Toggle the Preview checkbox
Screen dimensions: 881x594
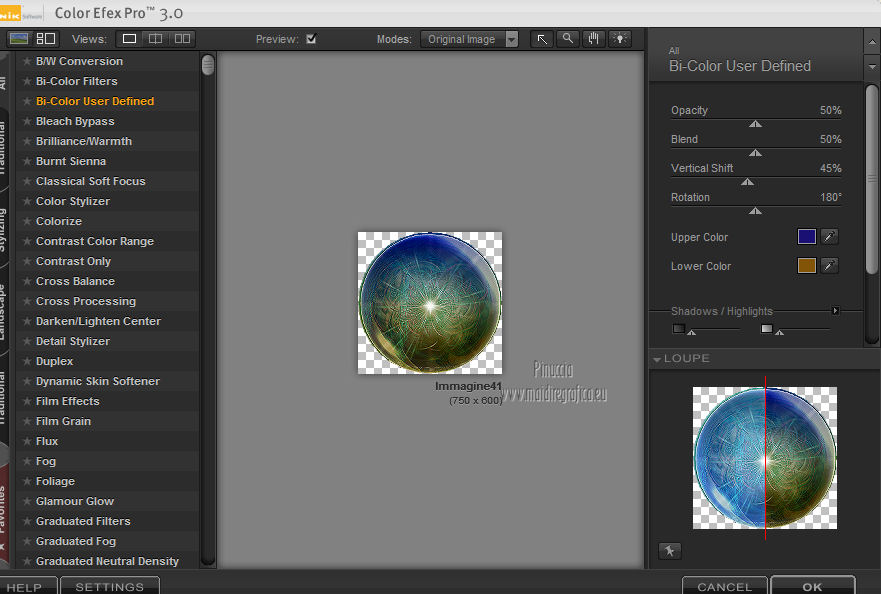click(311, 39)
